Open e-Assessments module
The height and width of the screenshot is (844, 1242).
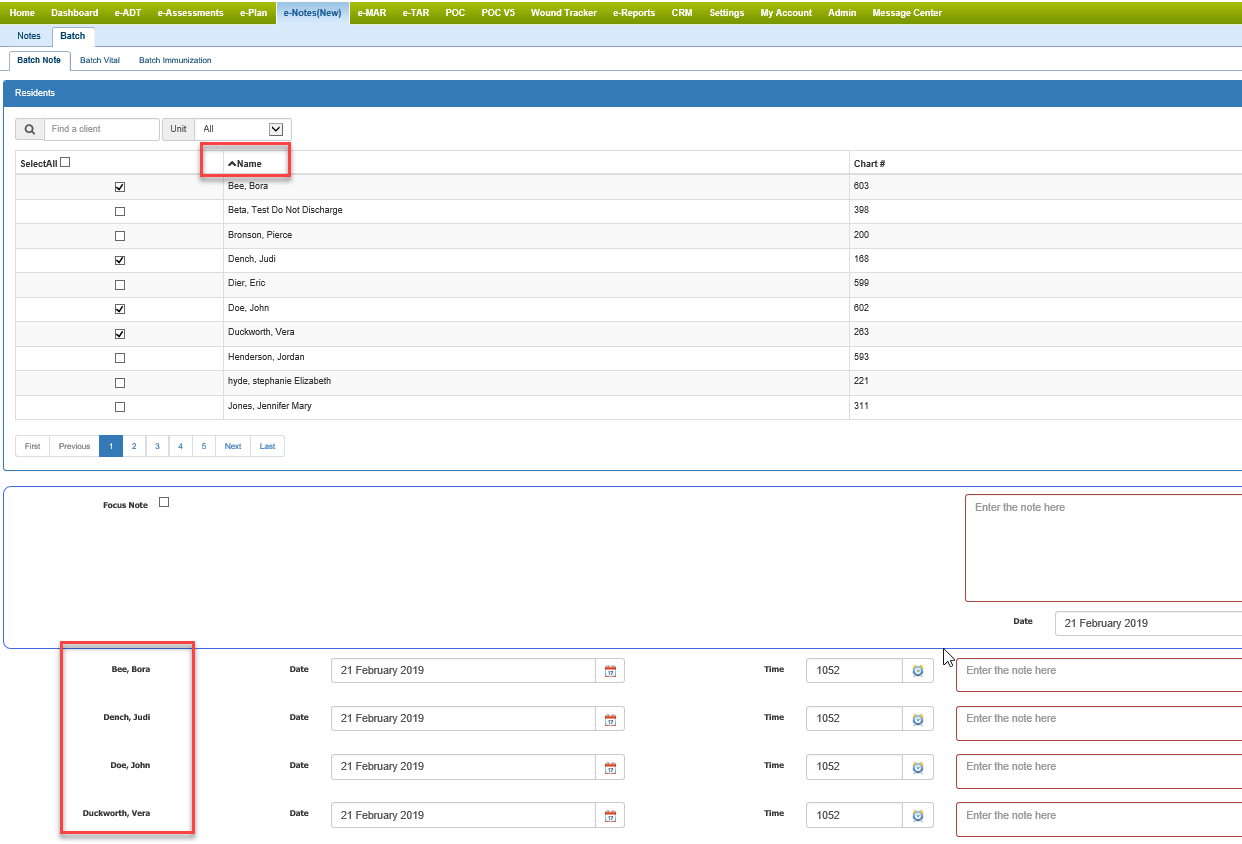[x=190, y=13]
